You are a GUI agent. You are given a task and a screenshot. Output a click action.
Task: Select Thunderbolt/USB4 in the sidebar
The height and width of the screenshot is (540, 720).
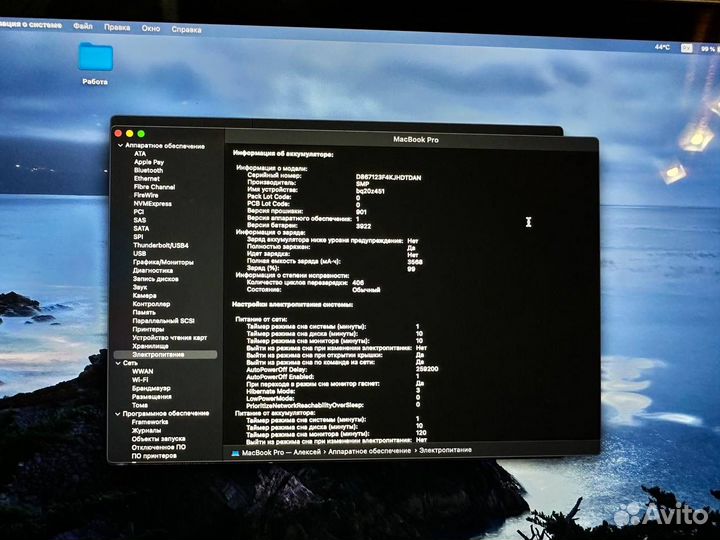[161, 245]
